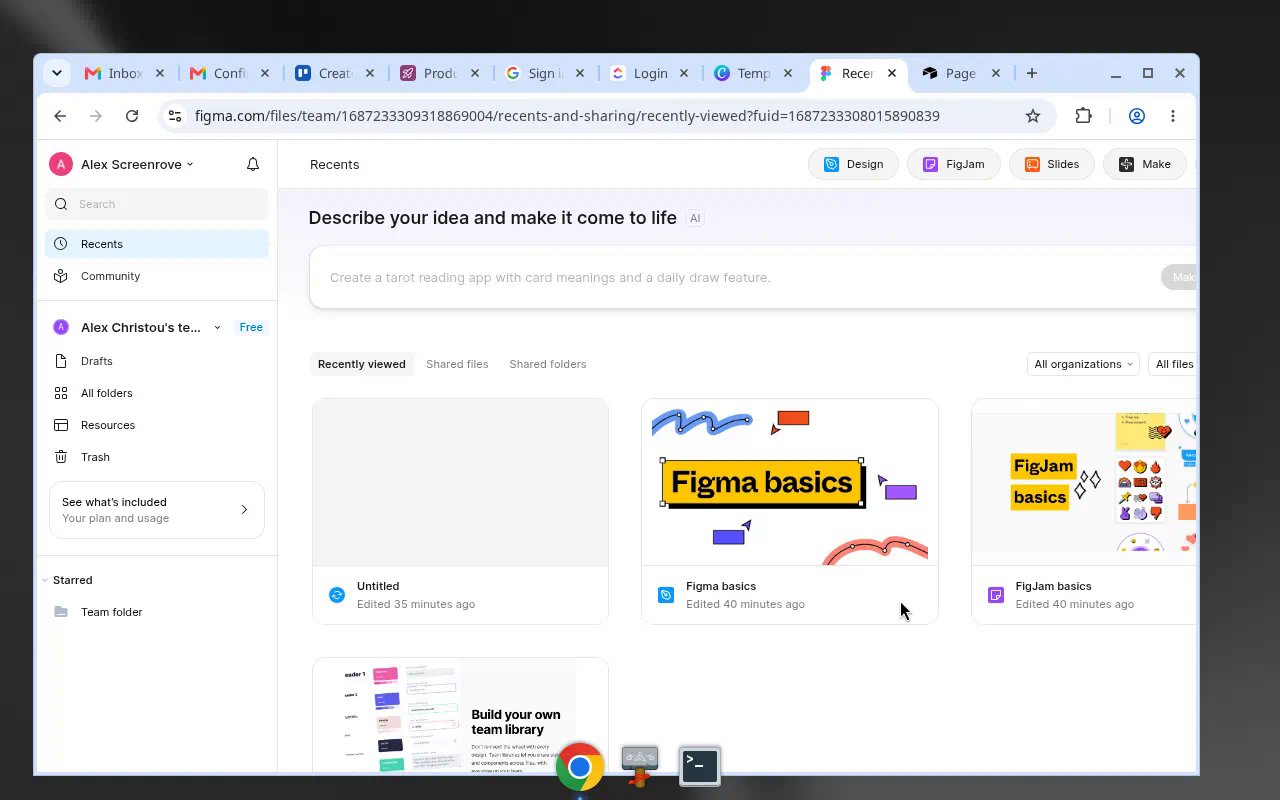The height and width of the screenshot is (800, 1280).
Task: Open the notifications bell
Action: (253, 164)
